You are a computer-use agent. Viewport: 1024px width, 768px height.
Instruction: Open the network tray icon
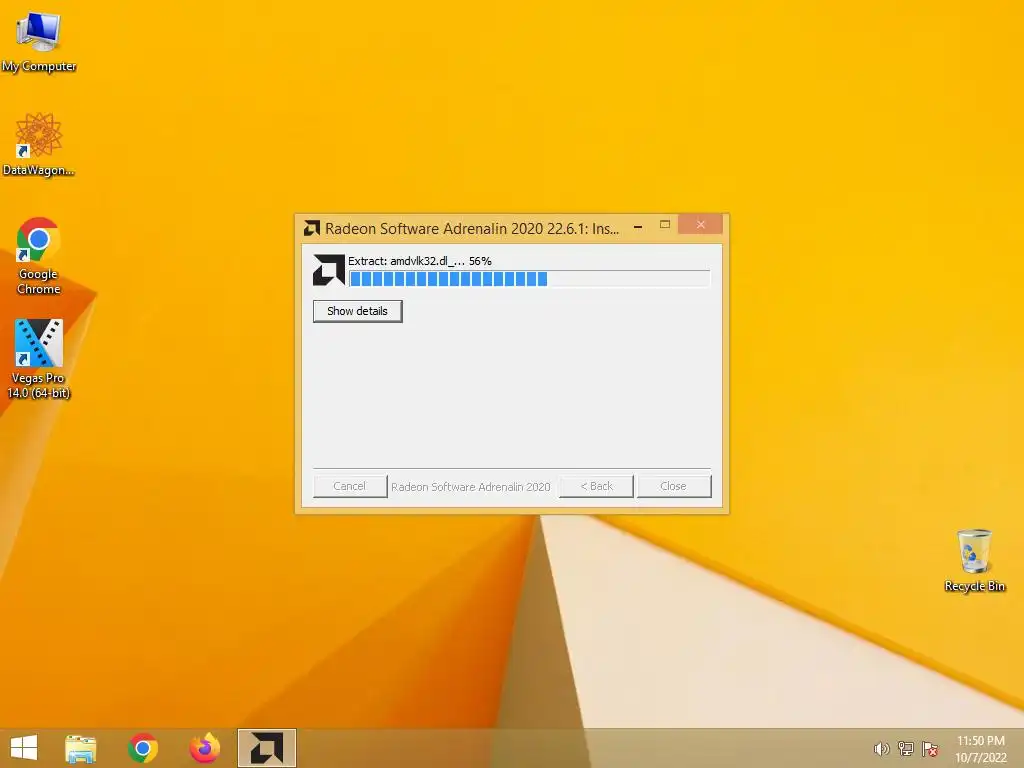coord(906,749)
